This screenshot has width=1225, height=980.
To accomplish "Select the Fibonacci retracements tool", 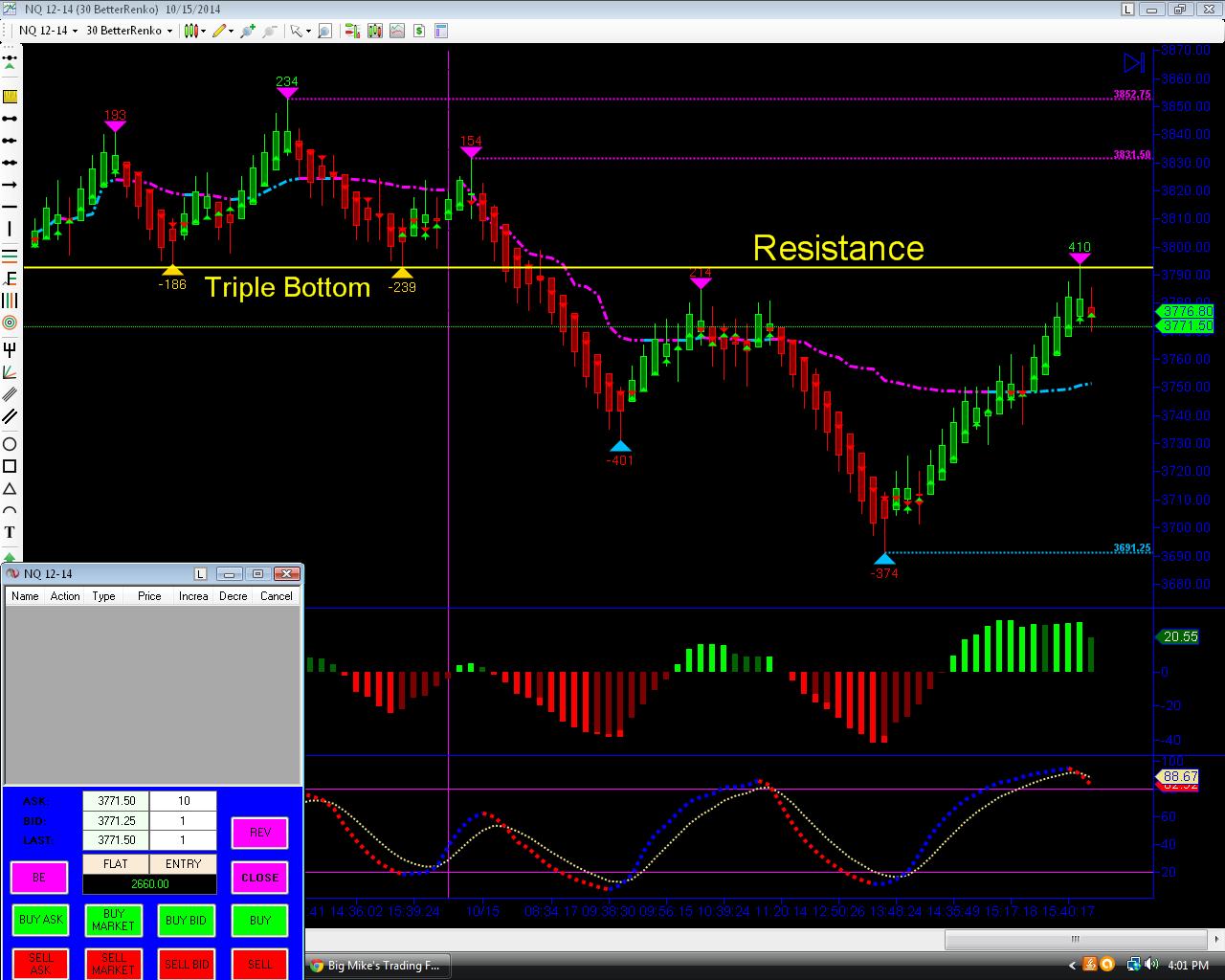I will click(10, 255).
